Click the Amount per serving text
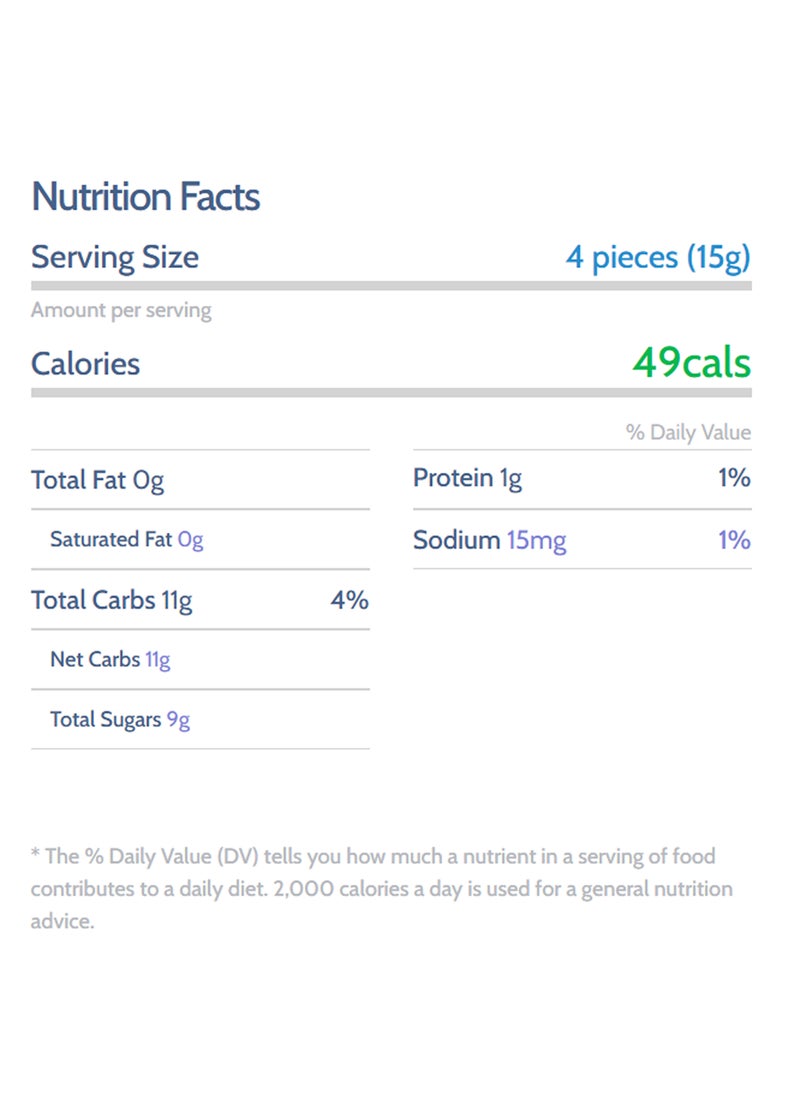 121,310
